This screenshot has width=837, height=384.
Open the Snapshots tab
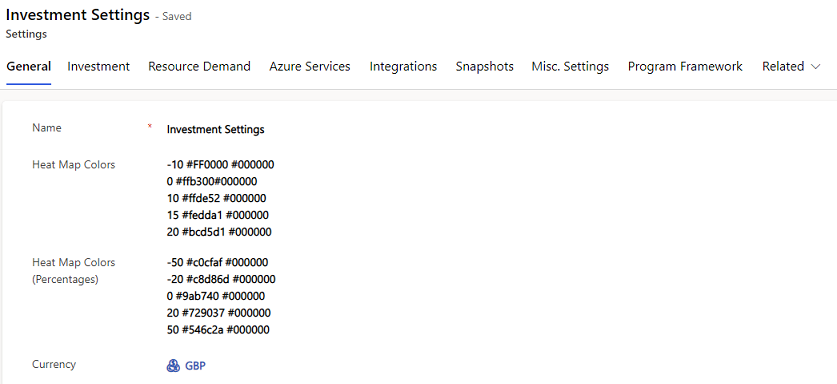(x=484, y=67)
